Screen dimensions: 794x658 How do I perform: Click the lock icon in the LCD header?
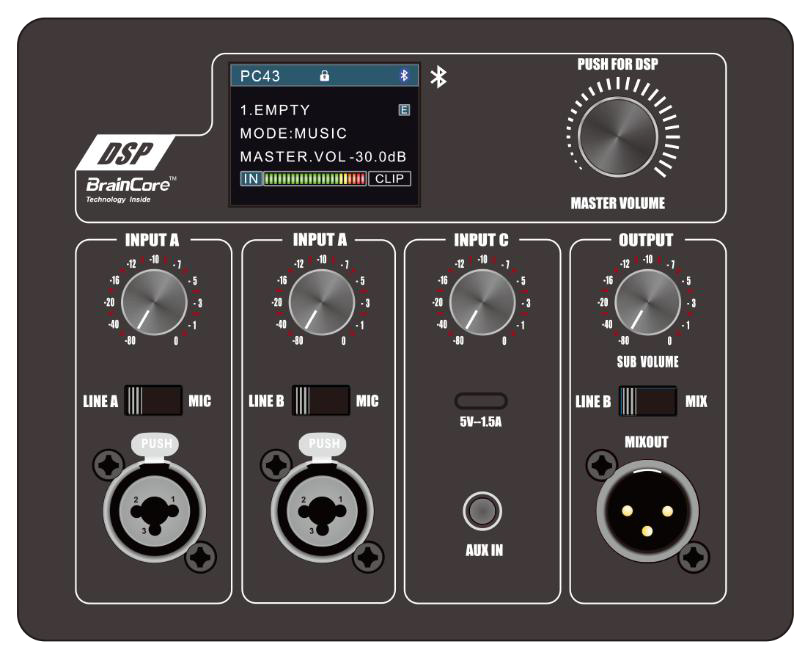click(324, 75)
